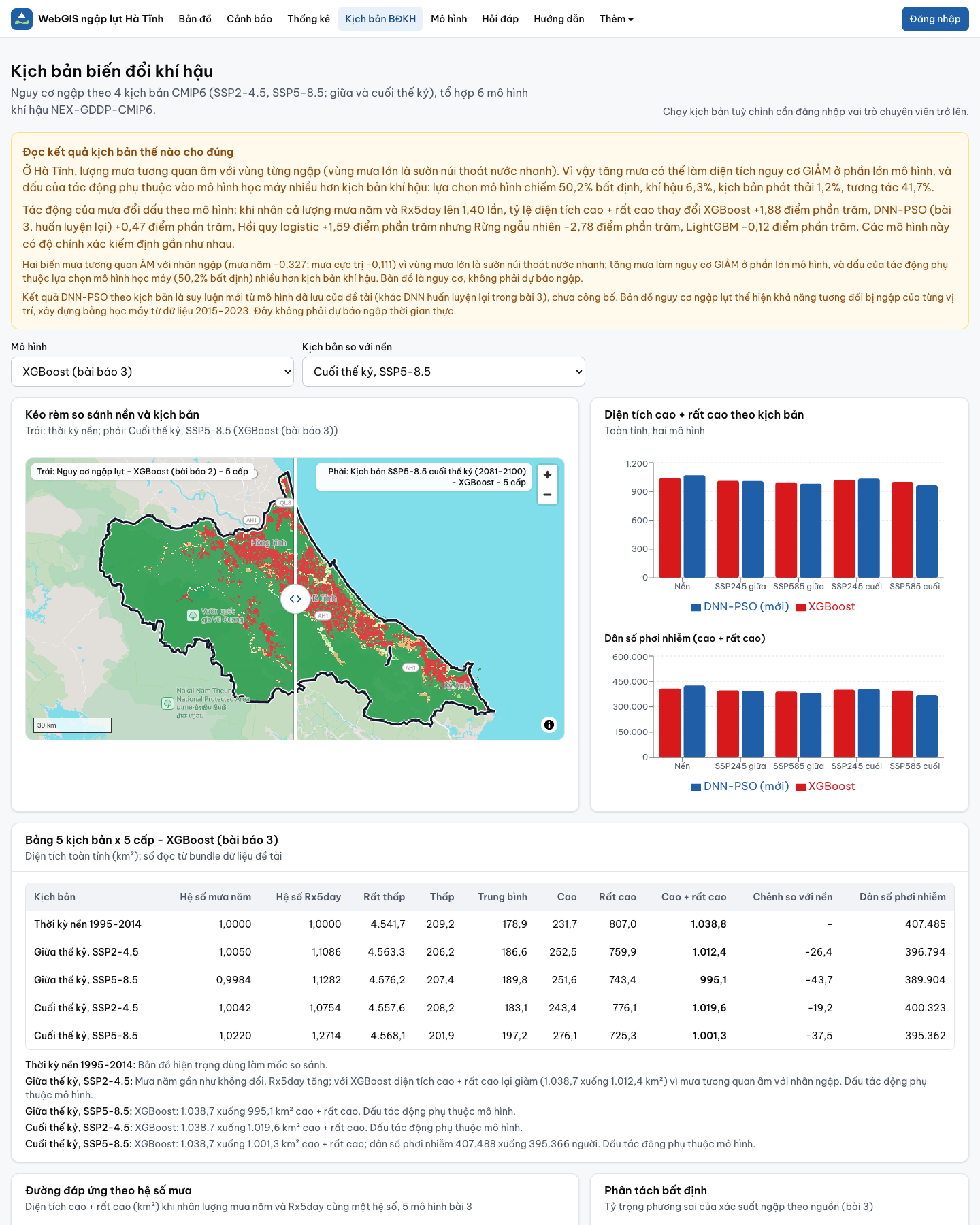Click the Dân số phơi nhiễm column header

pyautogui.click(x=902, y=897)
